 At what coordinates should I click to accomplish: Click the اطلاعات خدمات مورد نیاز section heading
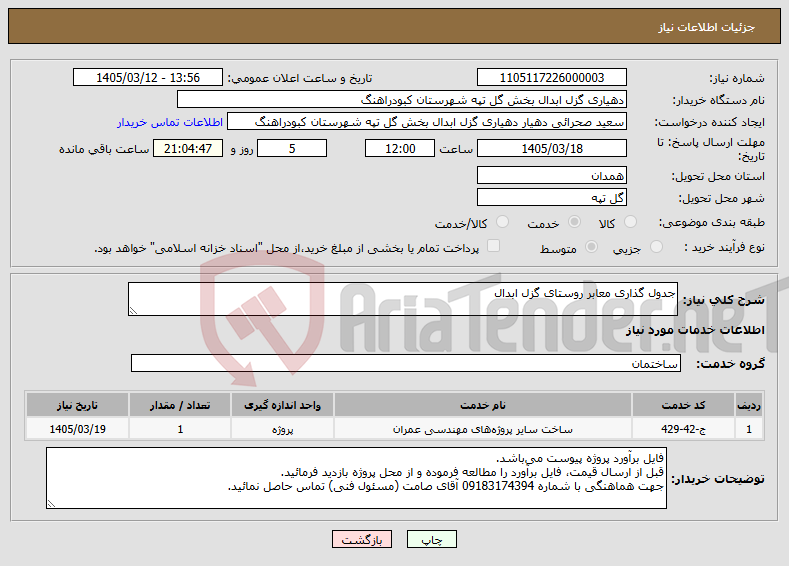695,330
